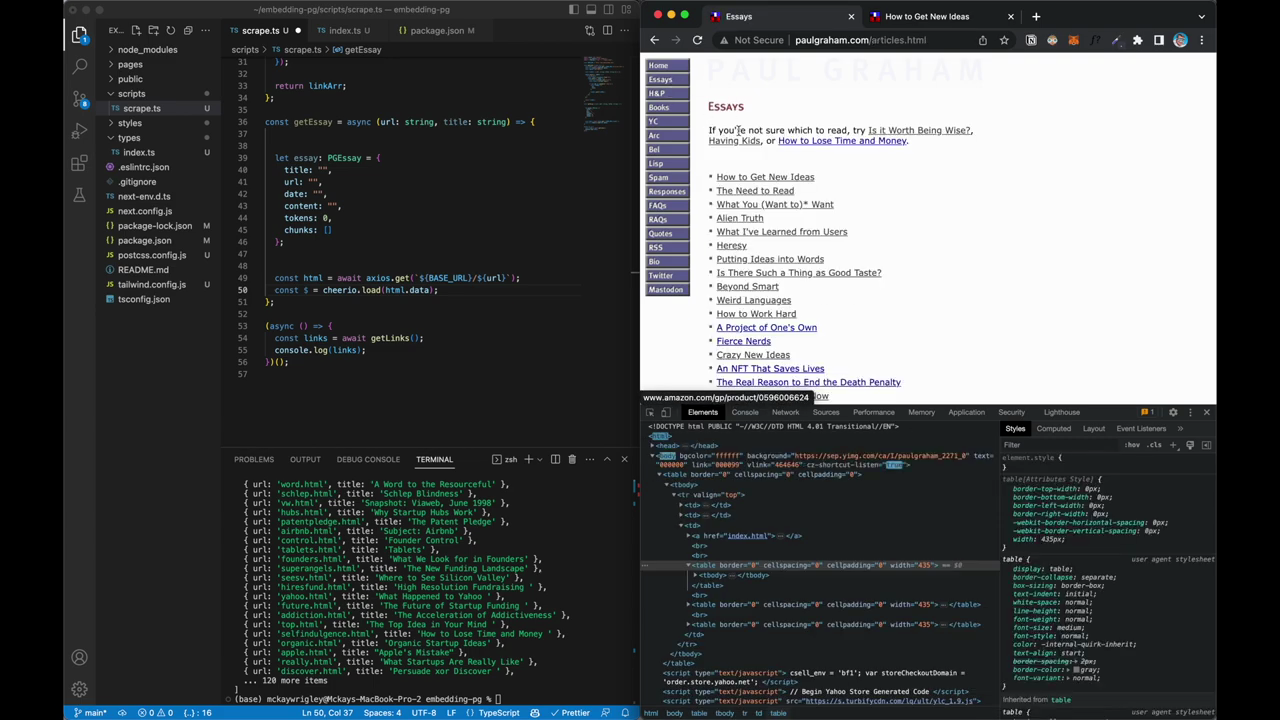
Task: Open Chrome tab search dropdown
Action: (x=1202, y=16)
